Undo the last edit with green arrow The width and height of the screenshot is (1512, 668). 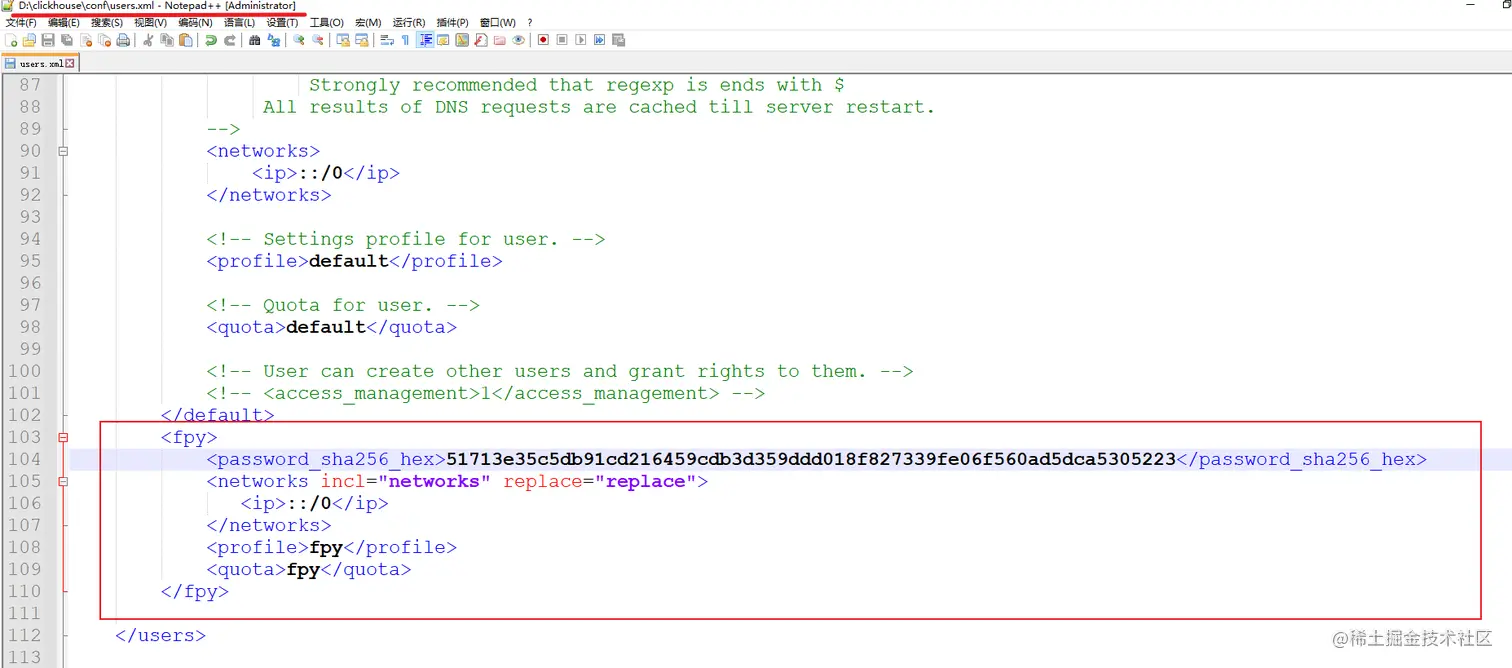click(210, 40)
